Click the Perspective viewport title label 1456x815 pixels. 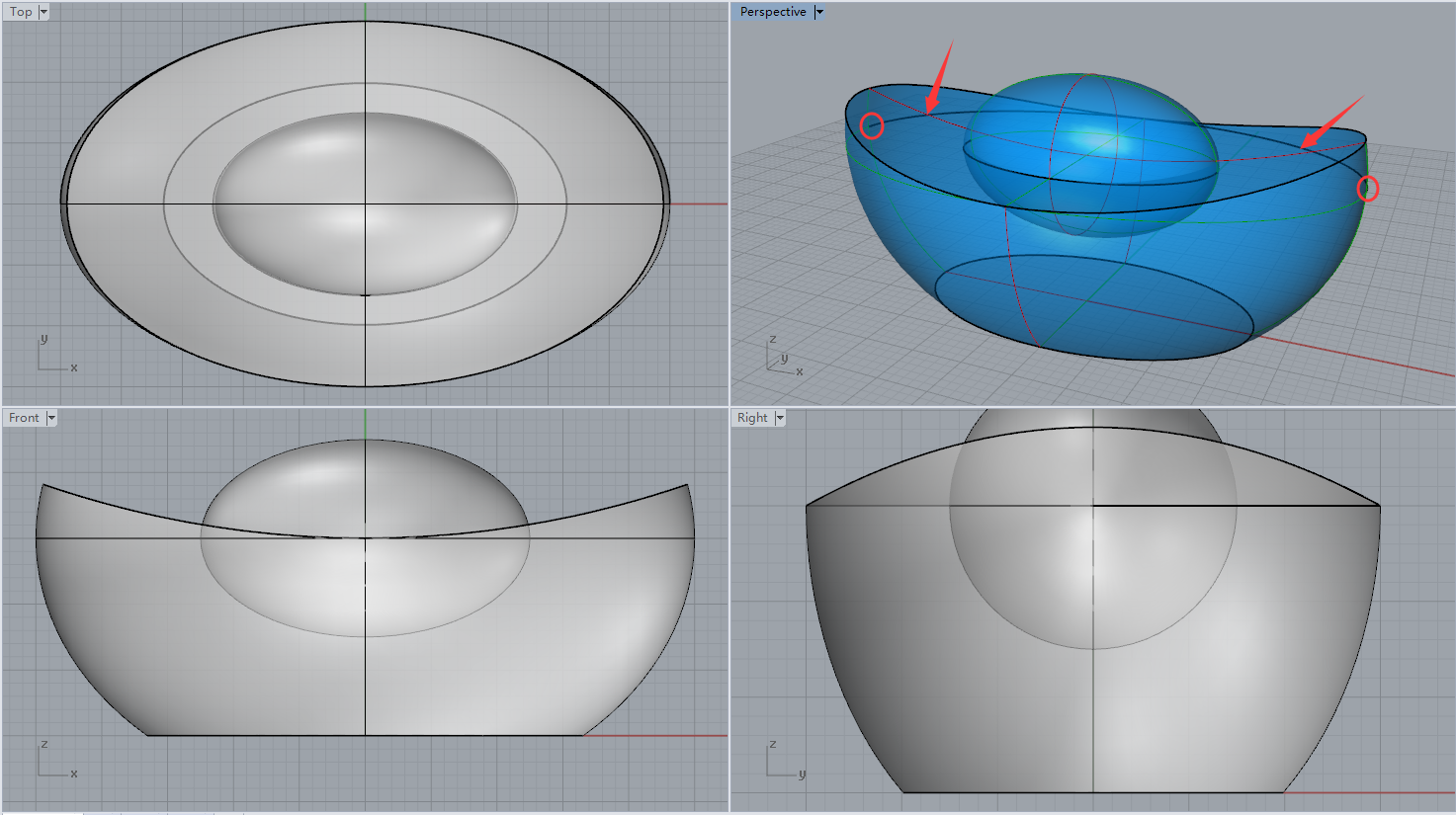pyautogui.click(x=772, y=12)
